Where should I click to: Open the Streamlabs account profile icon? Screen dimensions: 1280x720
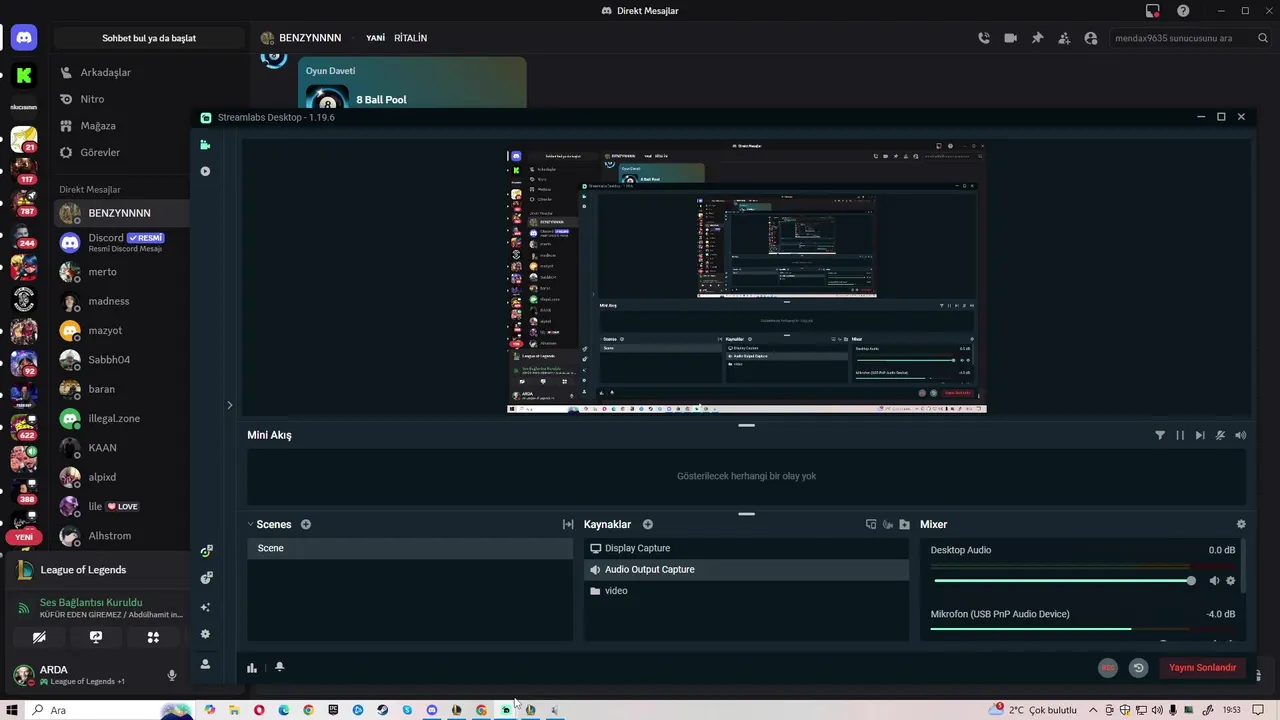coord(206,664)
